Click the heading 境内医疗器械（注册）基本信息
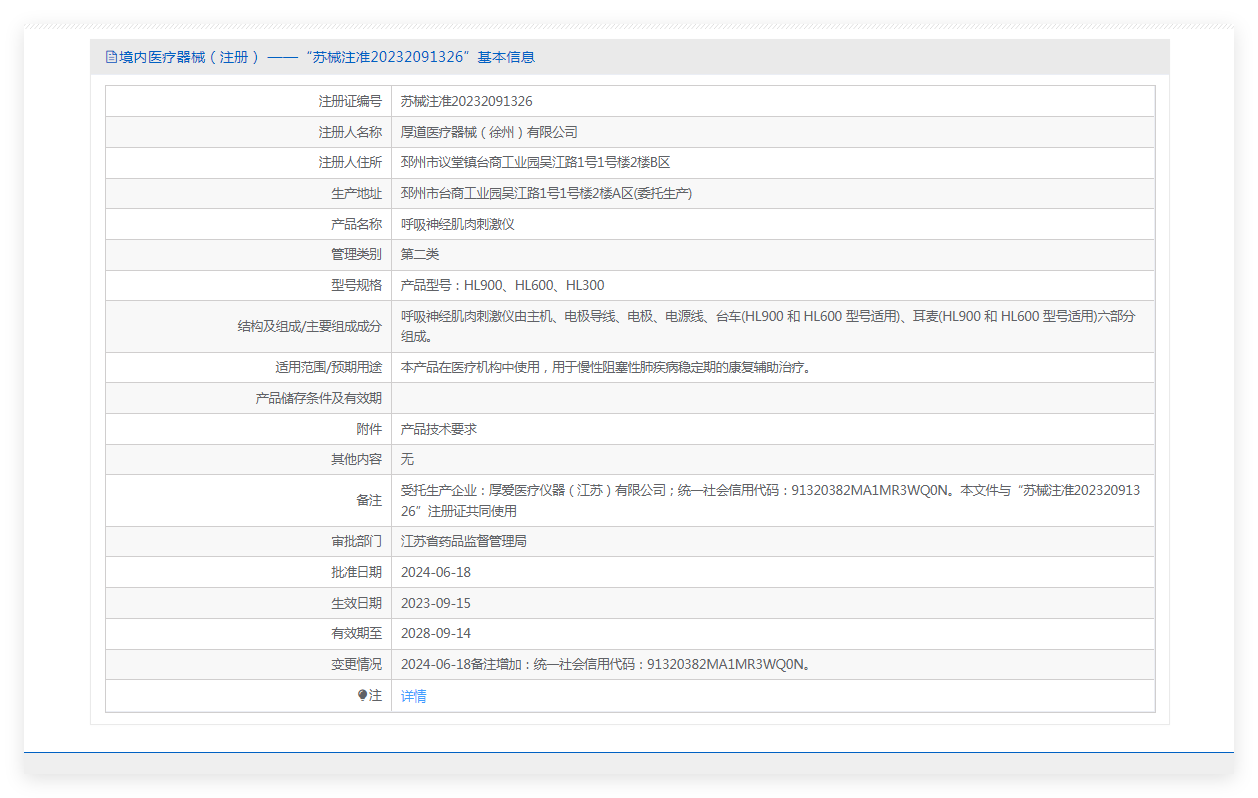 327,57
